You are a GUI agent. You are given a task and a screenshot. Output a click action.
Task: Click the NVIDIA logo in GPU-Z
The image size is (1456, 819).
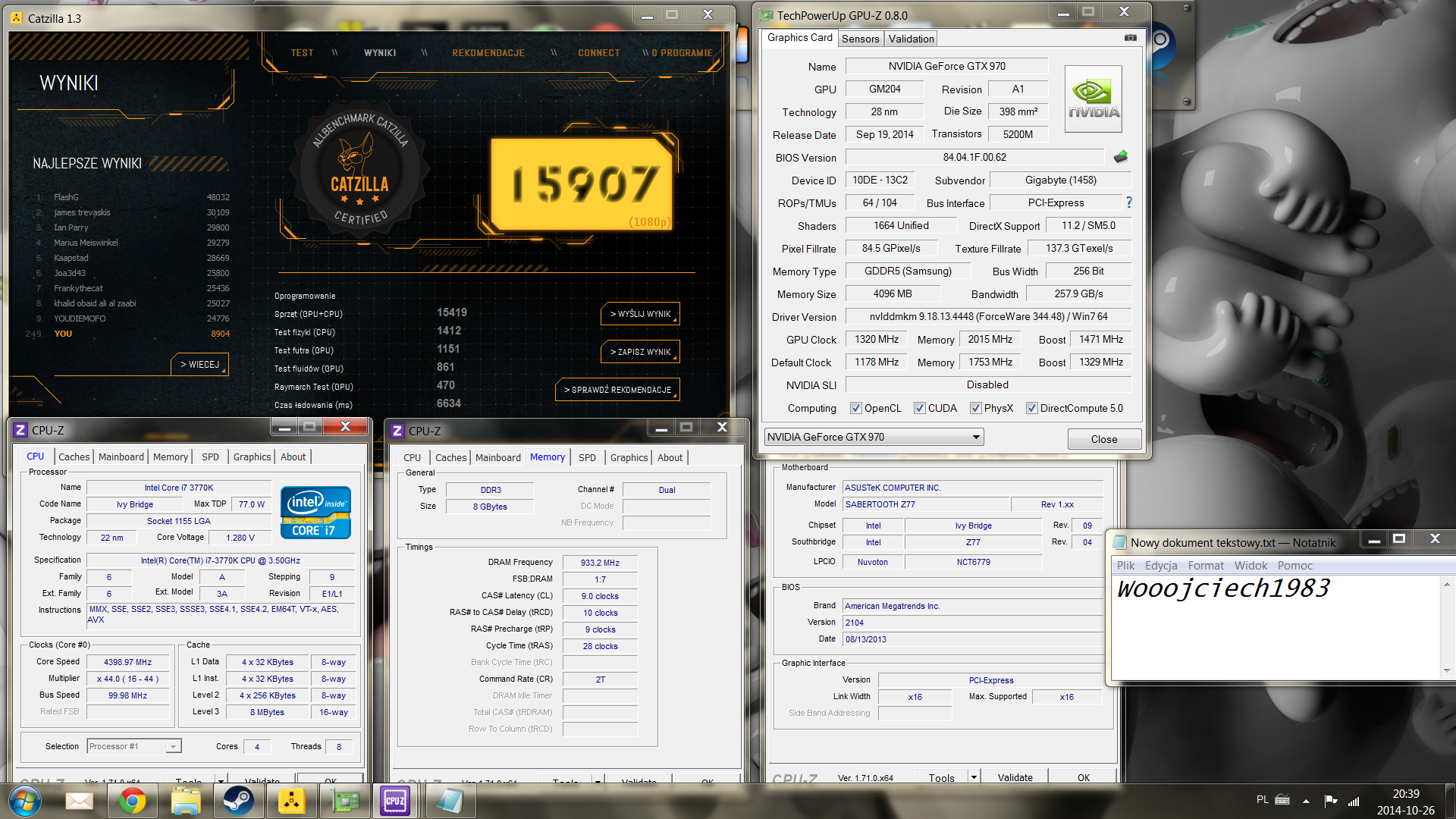pos(1093,99)
